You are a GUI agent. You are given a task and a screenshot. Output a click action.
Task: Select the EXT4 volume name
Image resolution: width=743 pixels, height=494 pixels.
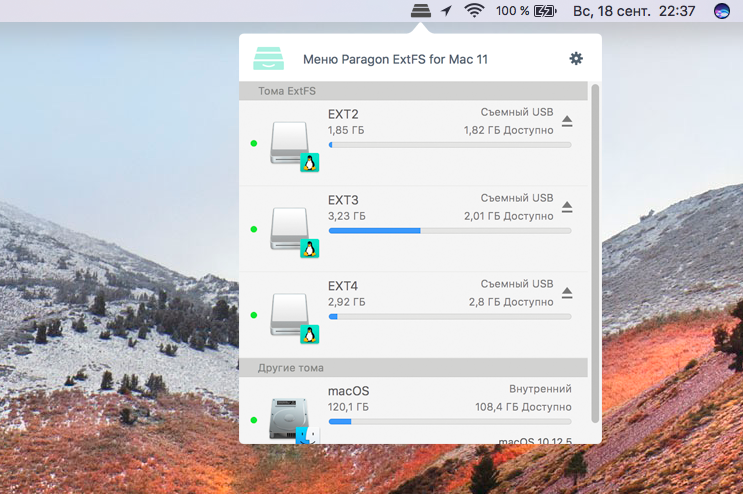343,286
